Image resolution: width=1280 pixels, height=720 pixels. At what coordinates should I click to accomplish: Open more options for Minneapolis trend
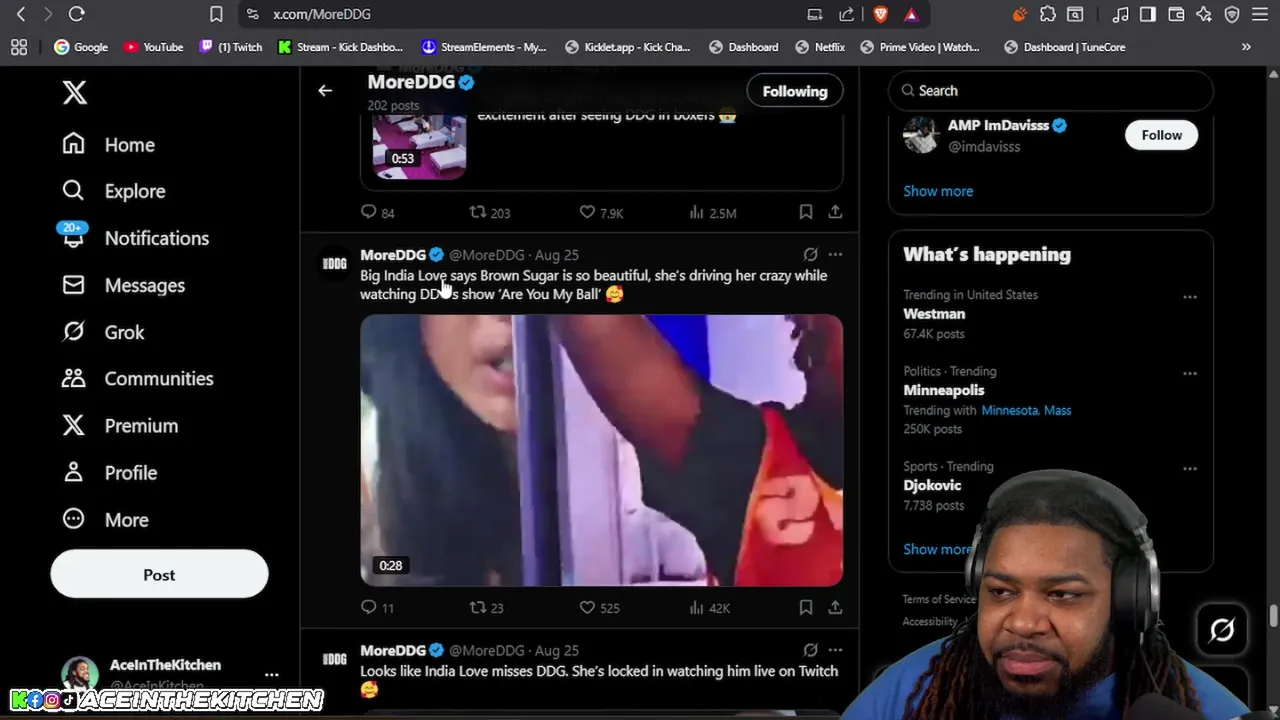(x=1189, y=373)
